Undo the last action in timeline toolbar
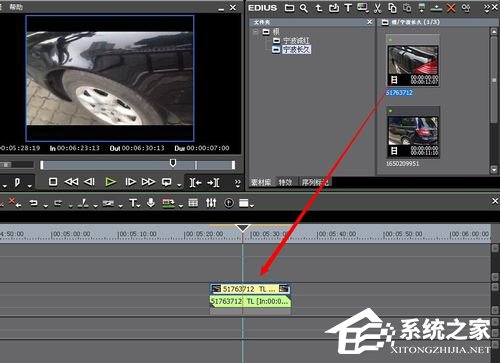Screen dimensions: 500x363 33,203
